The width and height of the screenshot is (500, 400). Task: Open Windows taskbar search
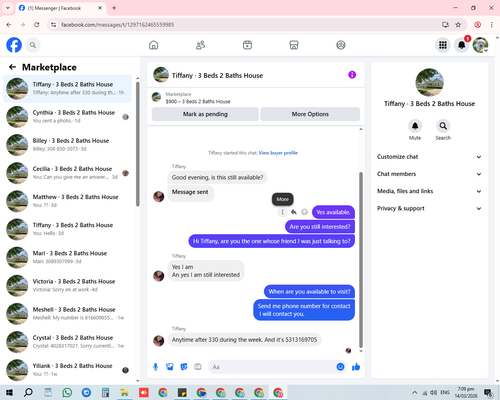pos(28,392)
